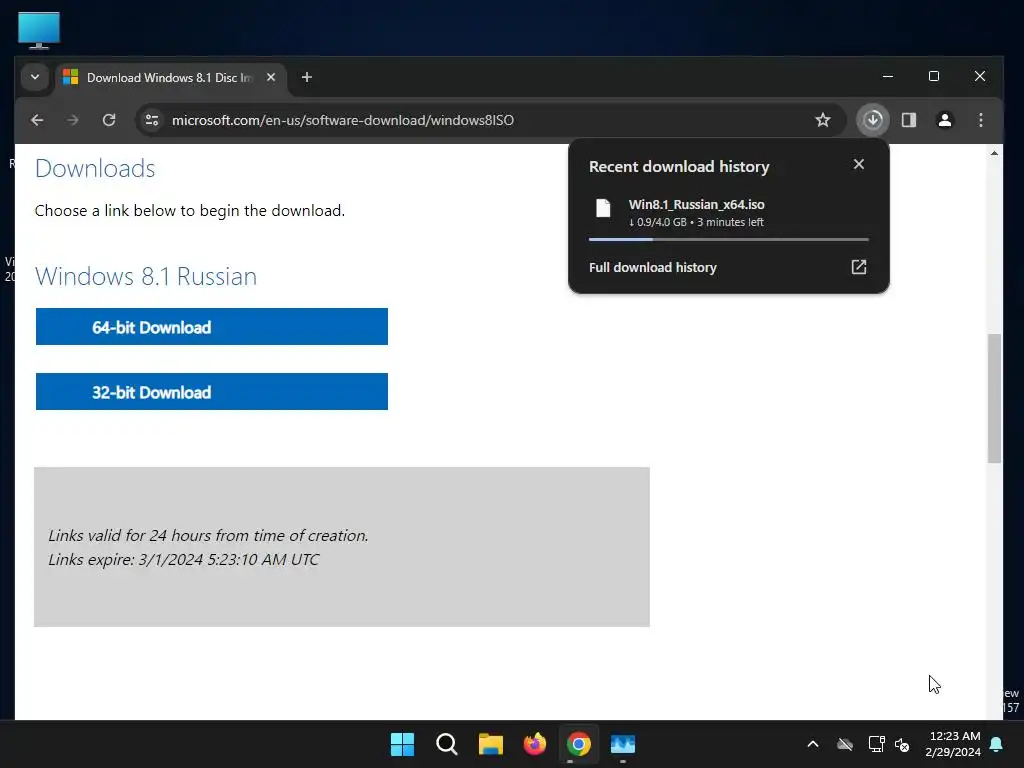The height and width of the screenshot is (768, 1024).
Task: Reload the Microsoft download page
Action: tap(109, 120)
